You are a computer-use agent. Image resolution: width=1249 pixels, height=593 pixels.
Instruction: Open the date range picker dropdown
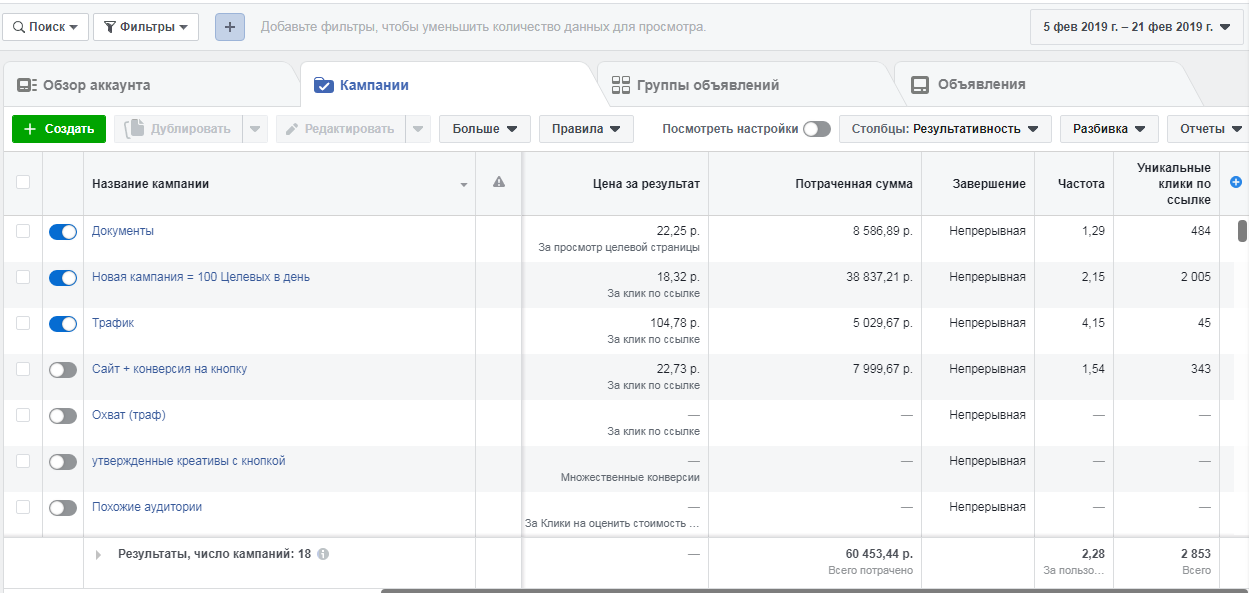pyautogui.click(x=1136, y=27)
